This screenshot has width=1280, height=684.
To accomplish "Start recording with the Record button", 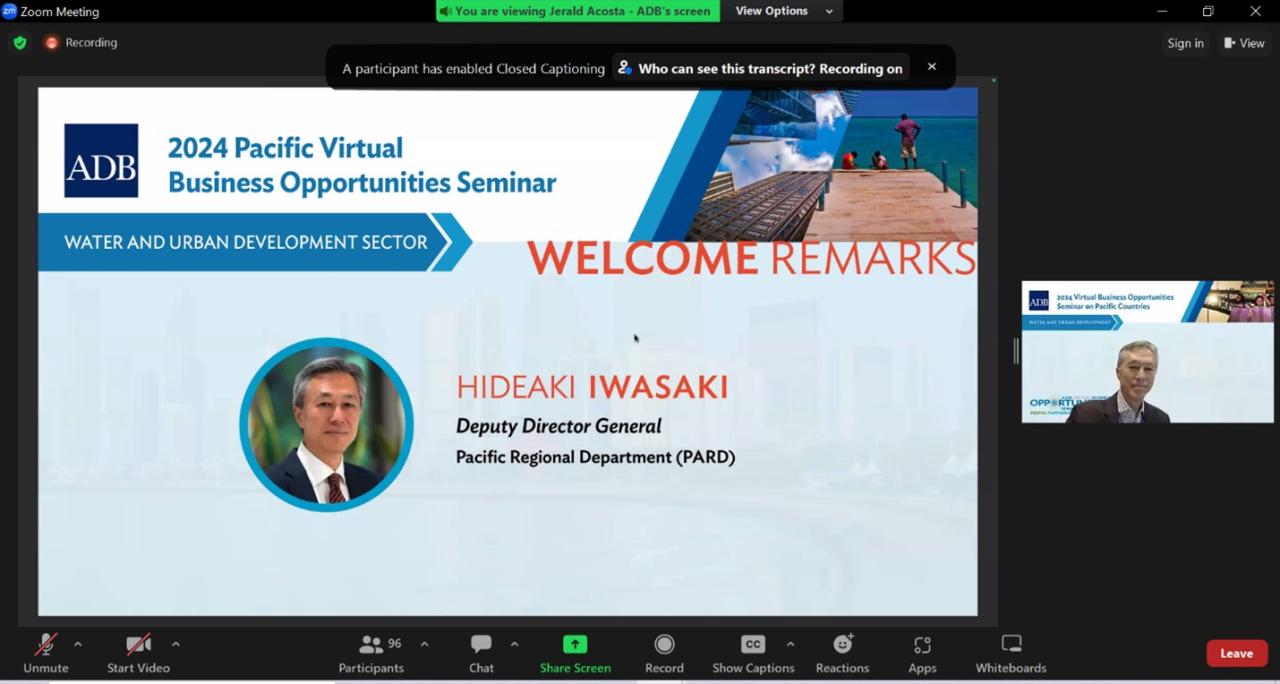I will point(664,653).
